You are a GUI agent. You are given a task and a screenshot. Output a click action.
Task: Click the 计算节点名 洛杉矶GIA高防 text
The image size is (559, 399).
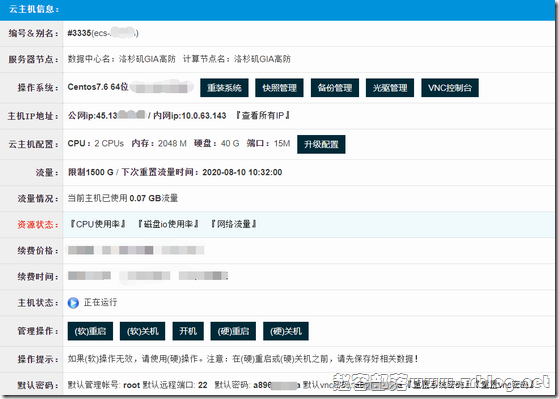click(x=237, y=59)
